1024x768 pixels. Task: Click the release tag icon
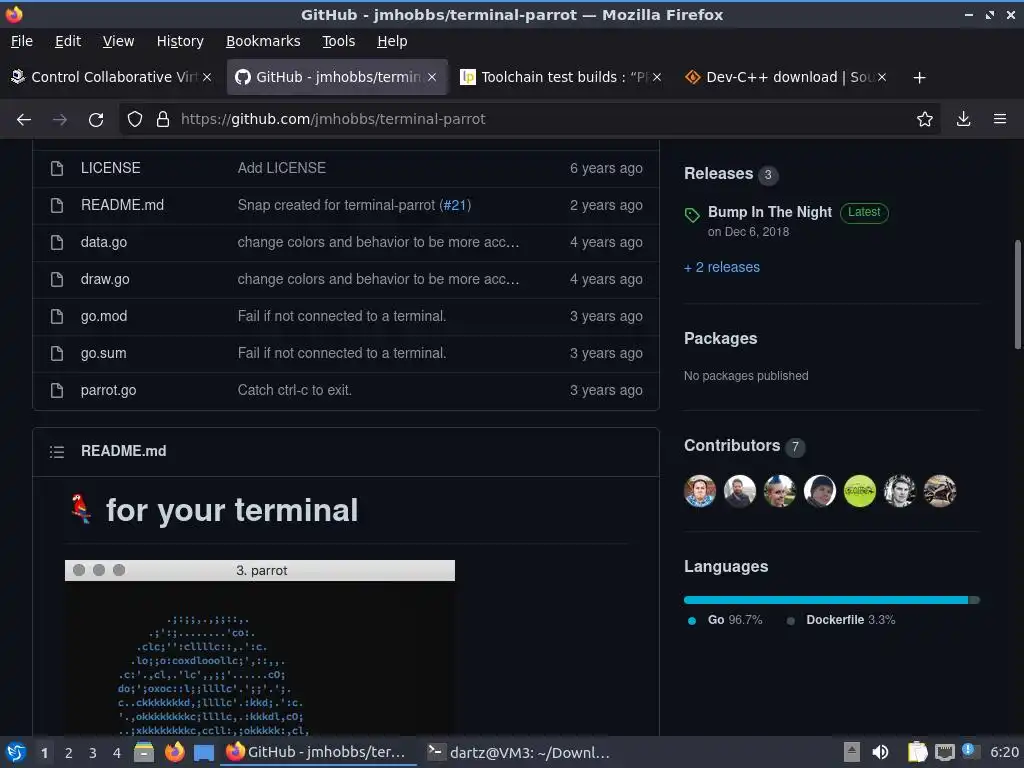(692, 215)
